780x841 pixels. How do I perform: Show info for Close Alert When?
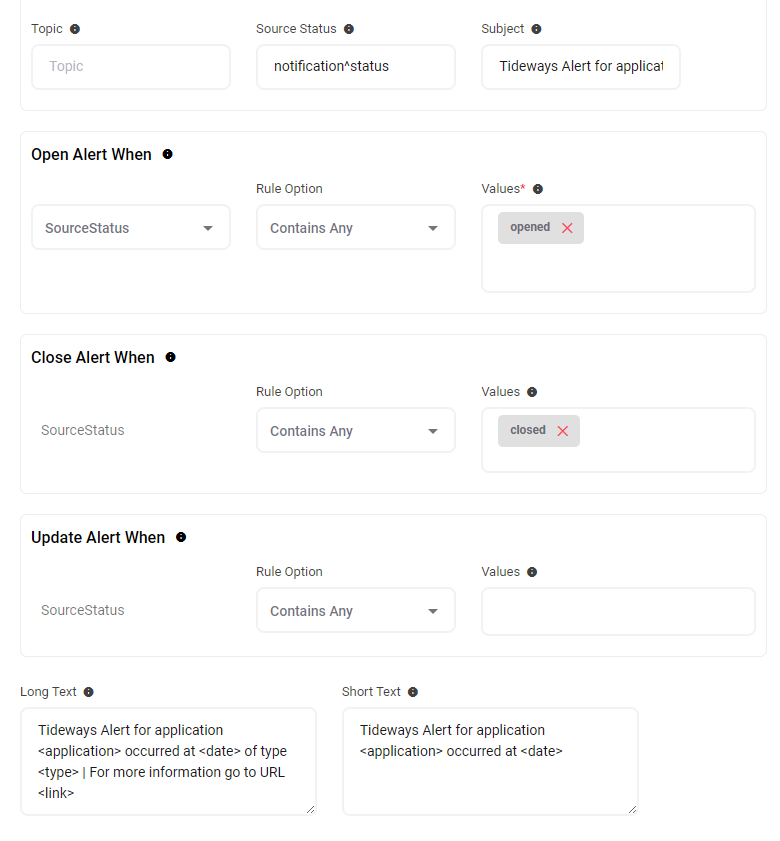[x=170, y=357]
